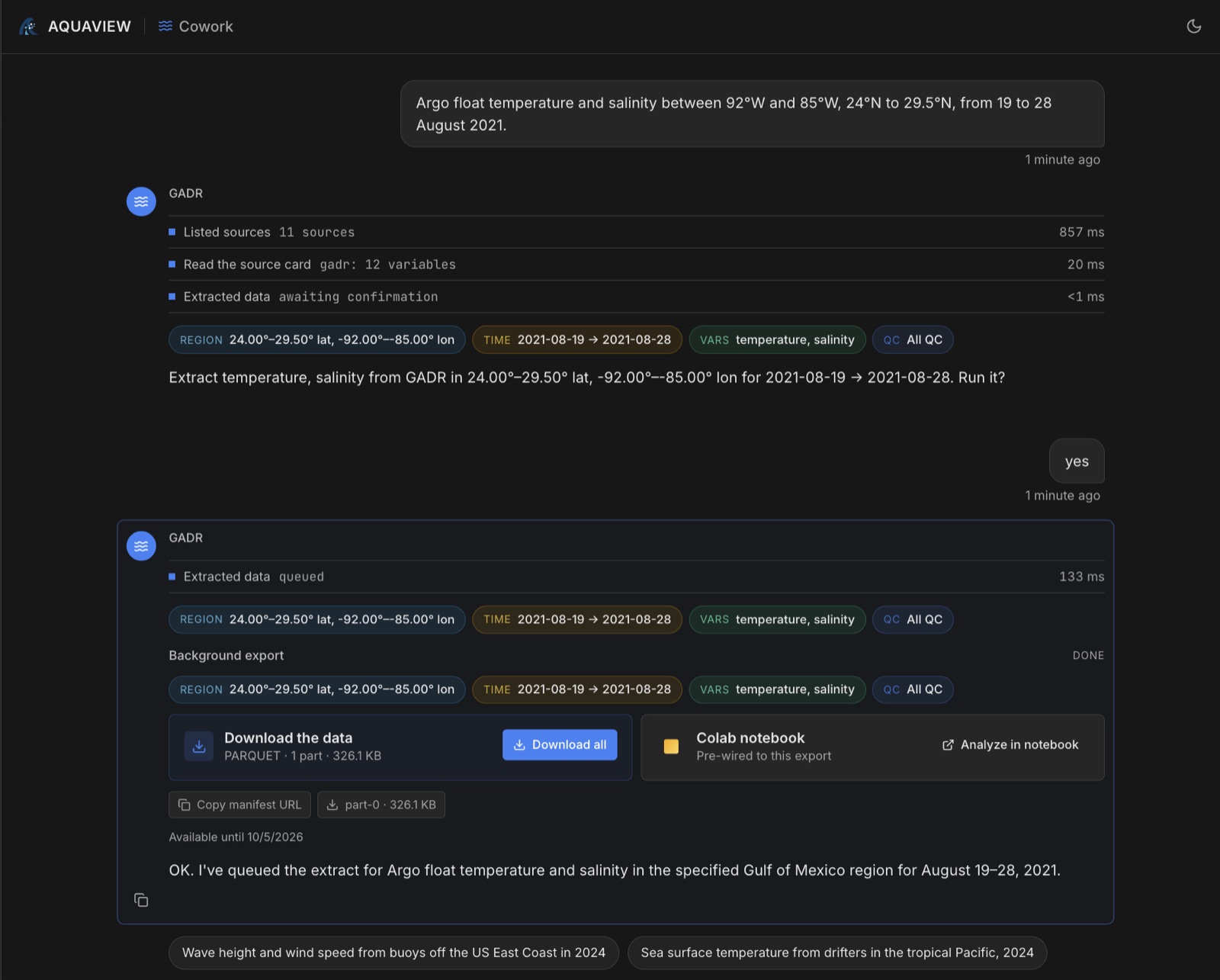1220x980 pixels.
Task: Select the tropical Pacific drifters suggestion
Action: [837, 953]
